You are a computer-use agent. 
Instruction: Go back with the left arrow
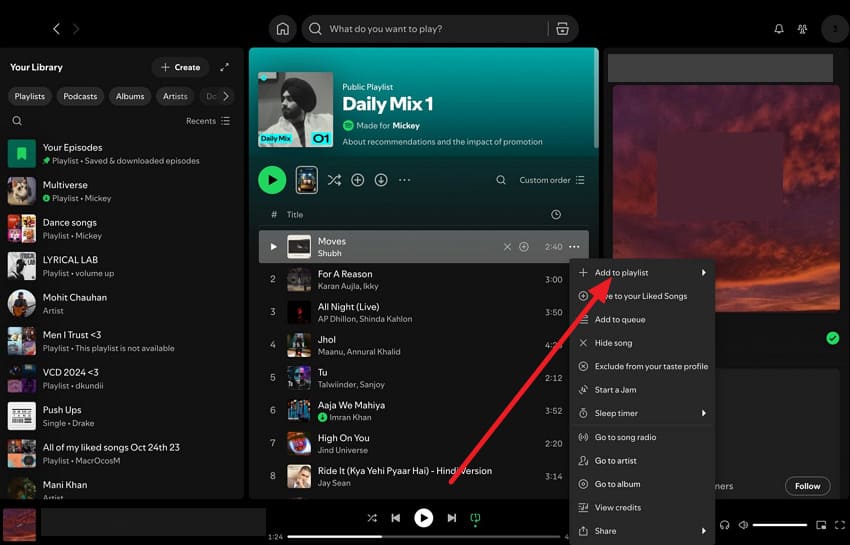click(56, 29)
